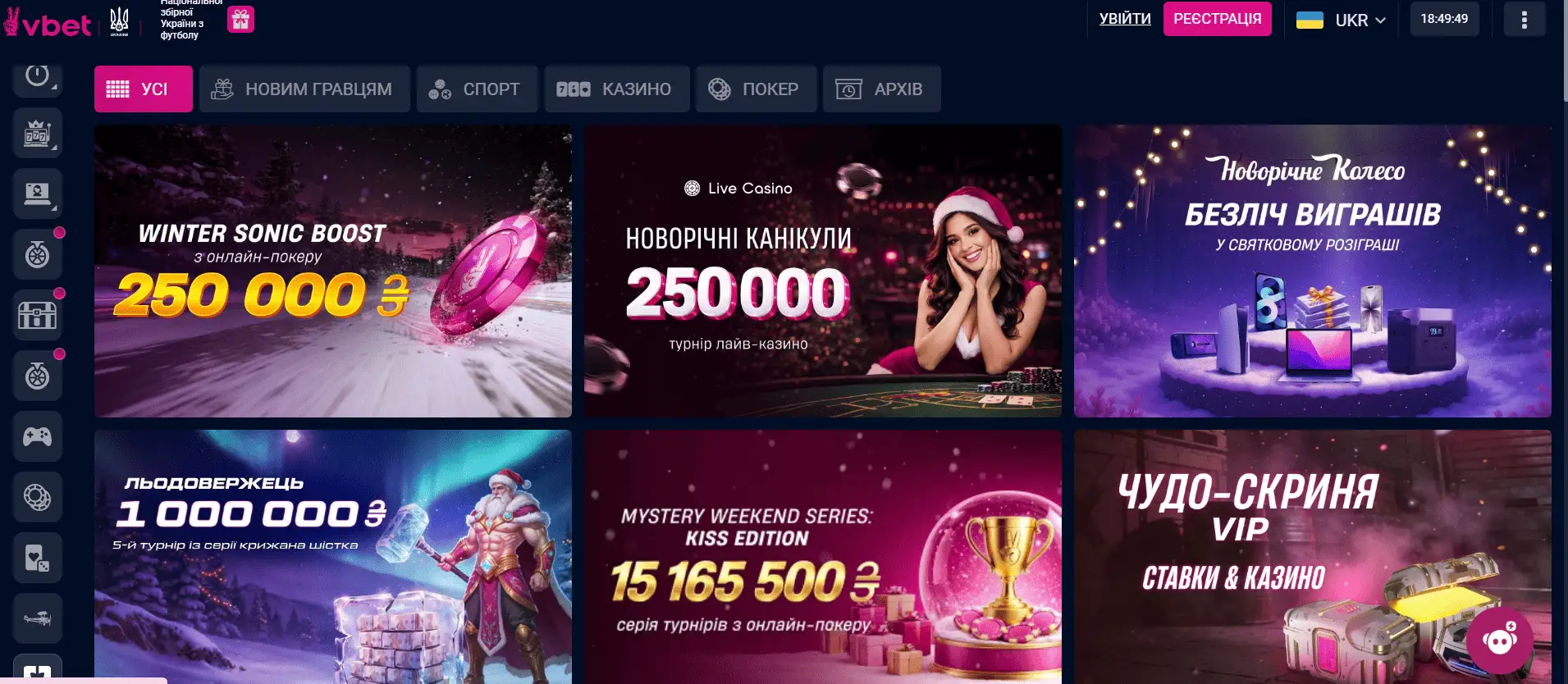Open the three-dot more options menu
This screenshot has height=684, width=1568.
pos(1525,19)
